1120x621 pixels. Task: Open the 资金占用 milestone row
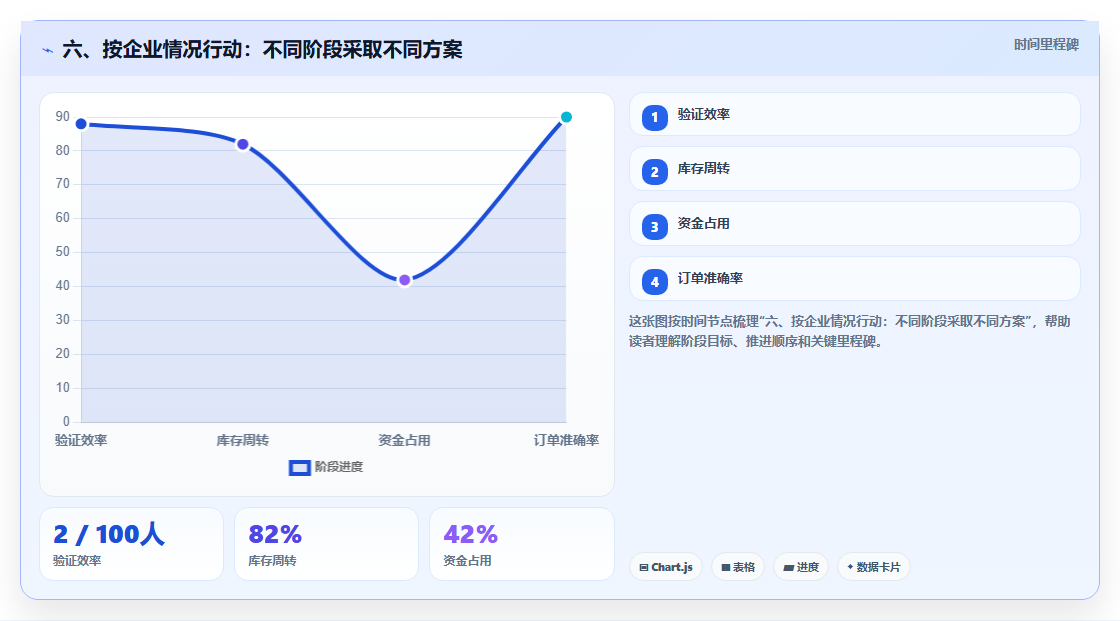click(x=854, y=224)
